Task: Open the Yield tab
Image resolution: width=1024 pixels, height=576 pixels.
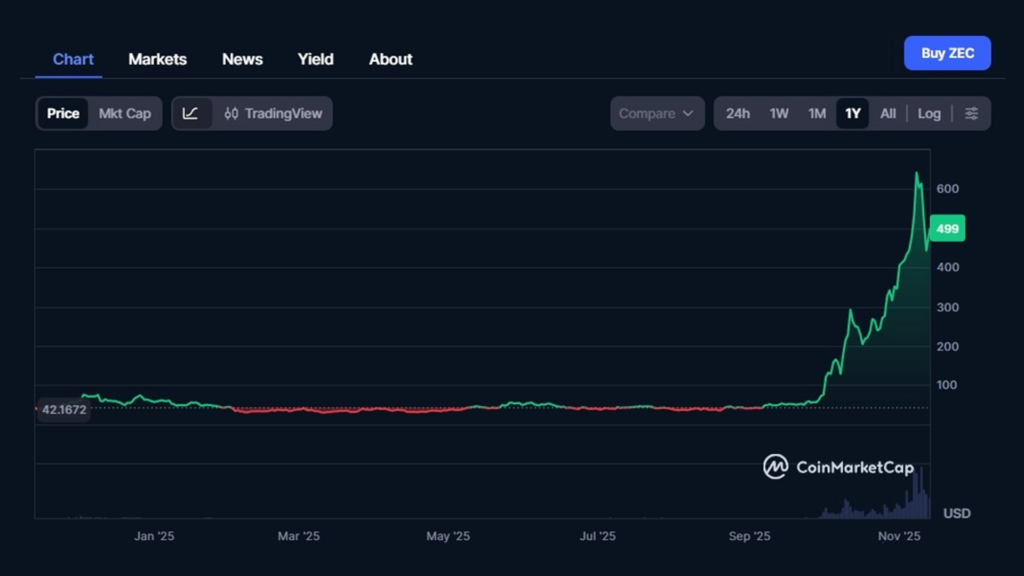Action: (x=315, y=59)
